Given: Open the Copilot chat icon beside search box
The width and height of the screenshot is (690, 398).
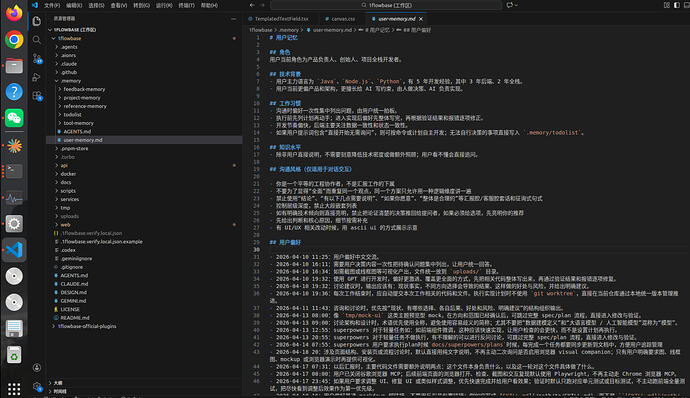Looking at the screenshot, I should (510, 5).
